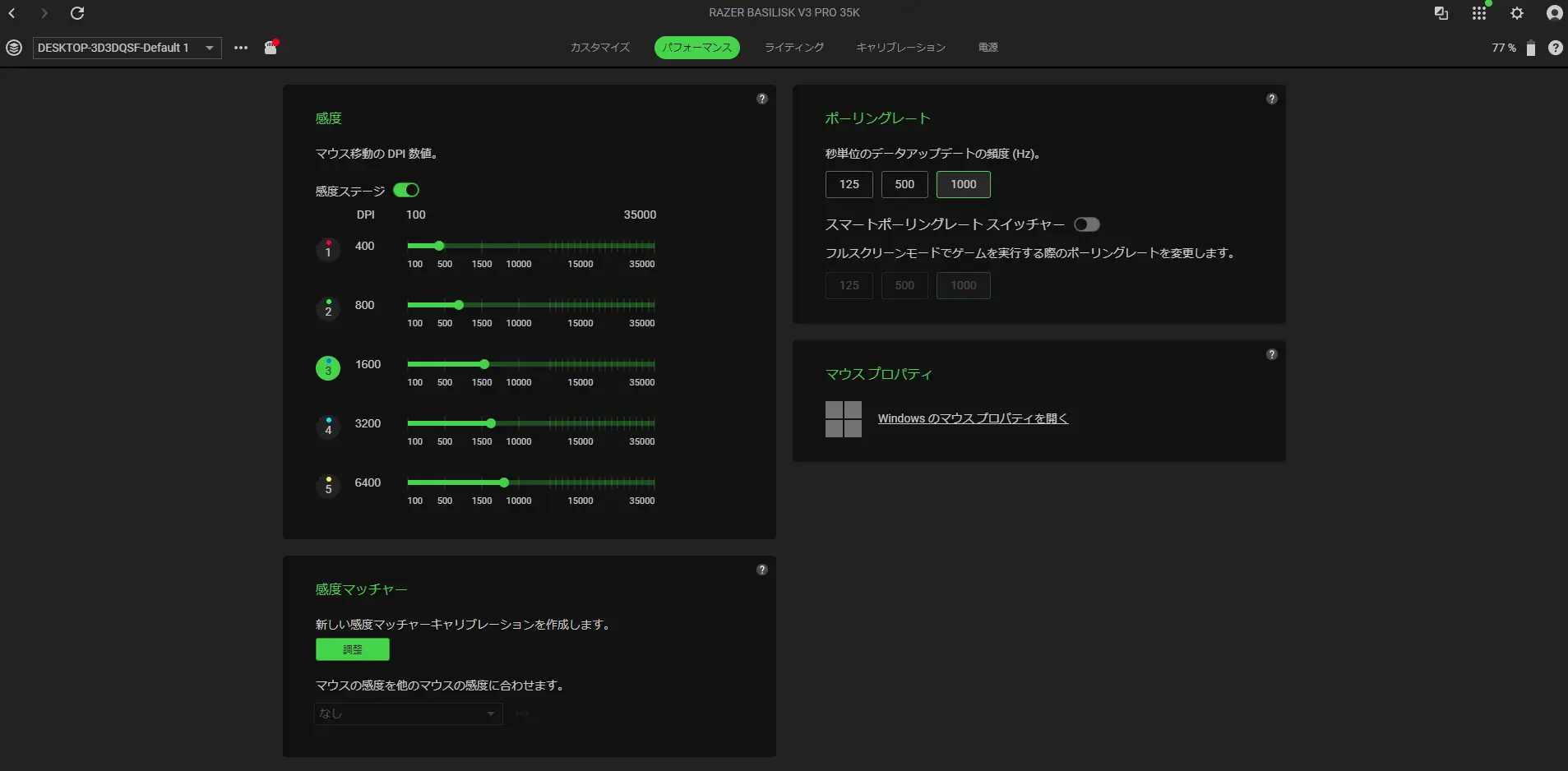Select sensitivity stage 2 circle

(x=328, y=308)
